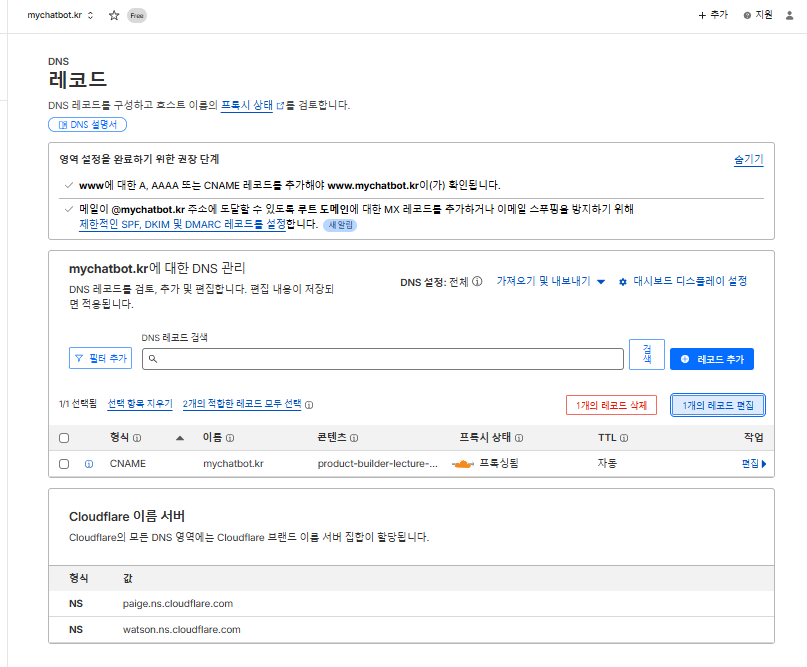807x667 pixels.
Task: Click the 자동 TTL value
Action: coord(607,463)
